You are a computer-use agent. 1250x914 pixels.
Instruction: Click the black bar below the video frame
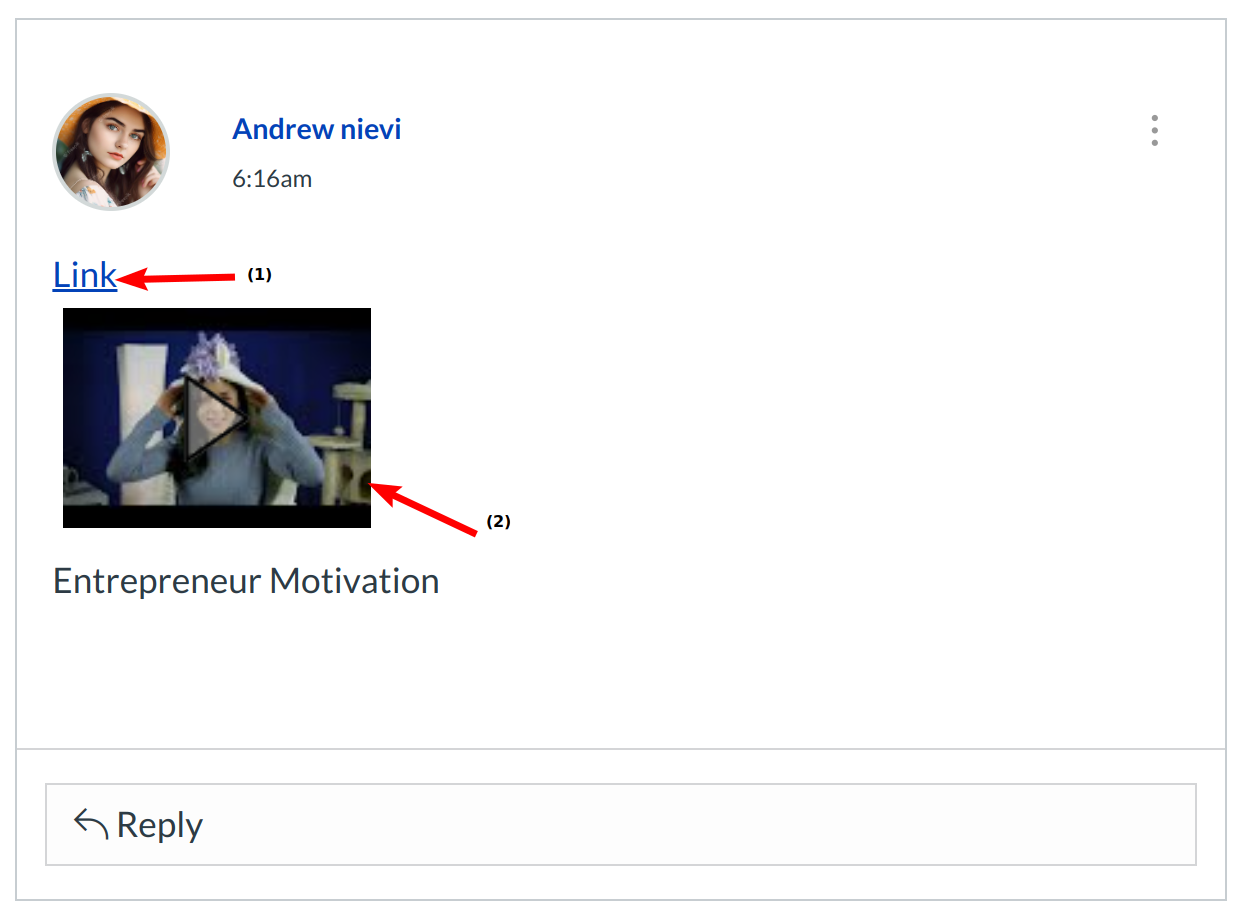pos(217,516)
